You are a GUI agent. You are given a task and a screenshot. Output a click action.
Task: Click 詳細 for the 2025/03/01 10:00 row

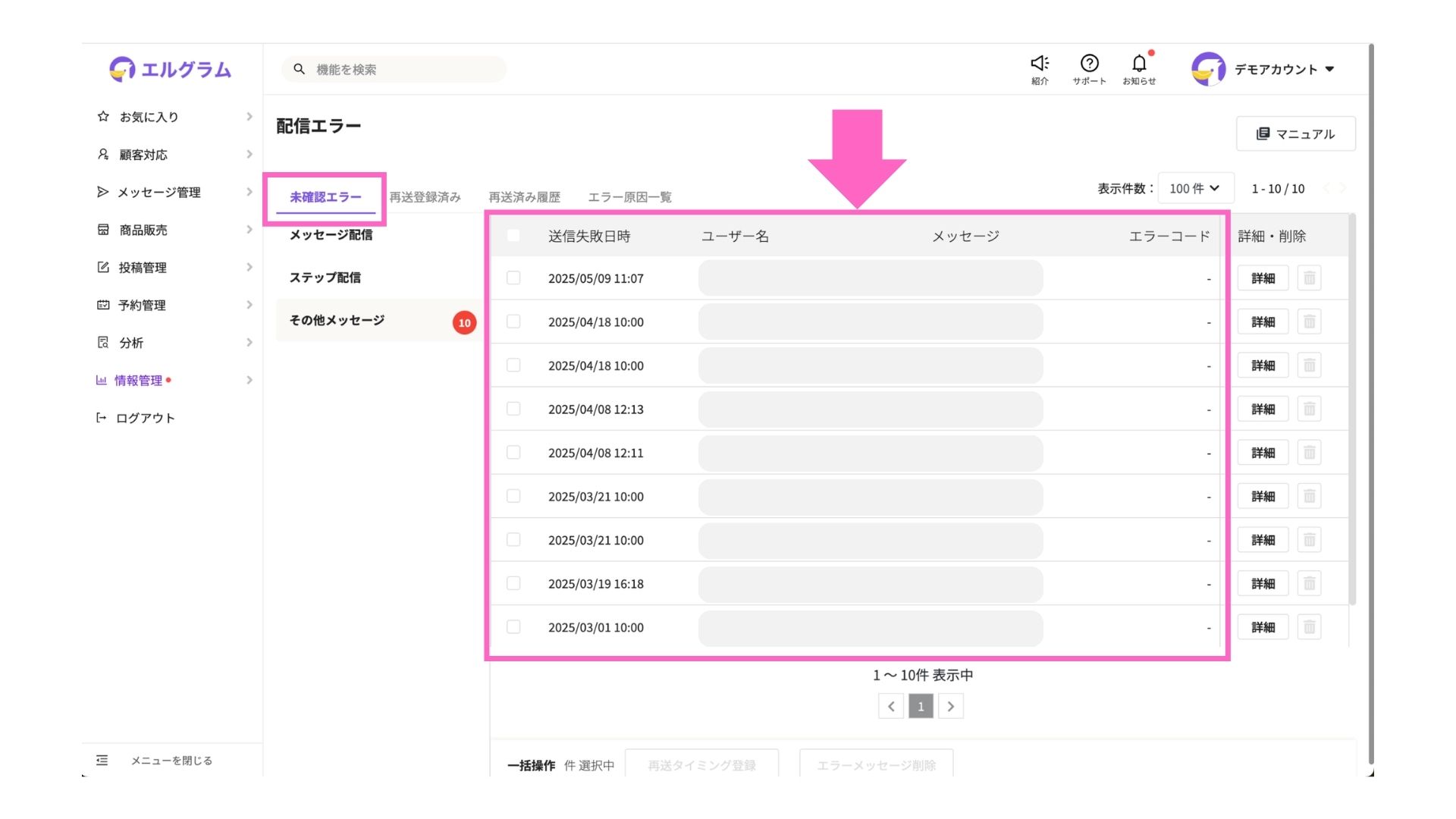click(1263, 627)
